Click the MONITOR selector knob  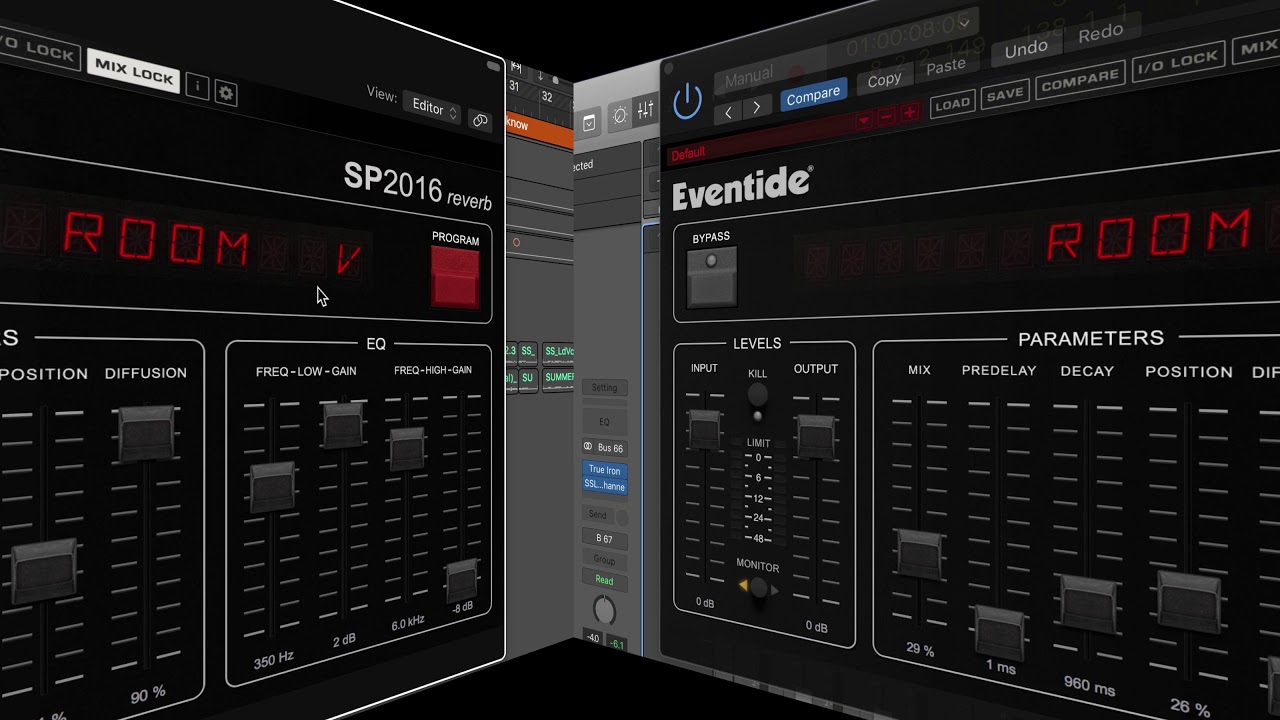click(758, 589)
